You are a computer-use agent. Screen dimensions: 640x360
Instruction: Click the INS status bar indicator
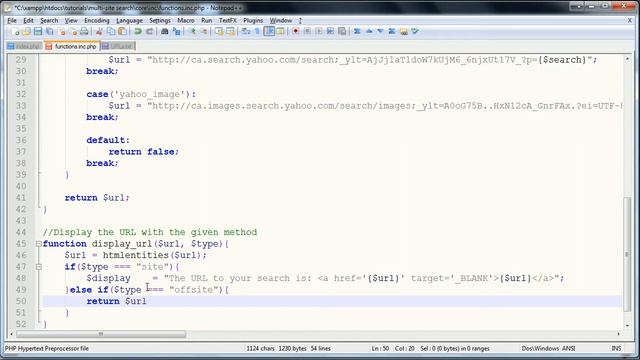tap(616, 349)
